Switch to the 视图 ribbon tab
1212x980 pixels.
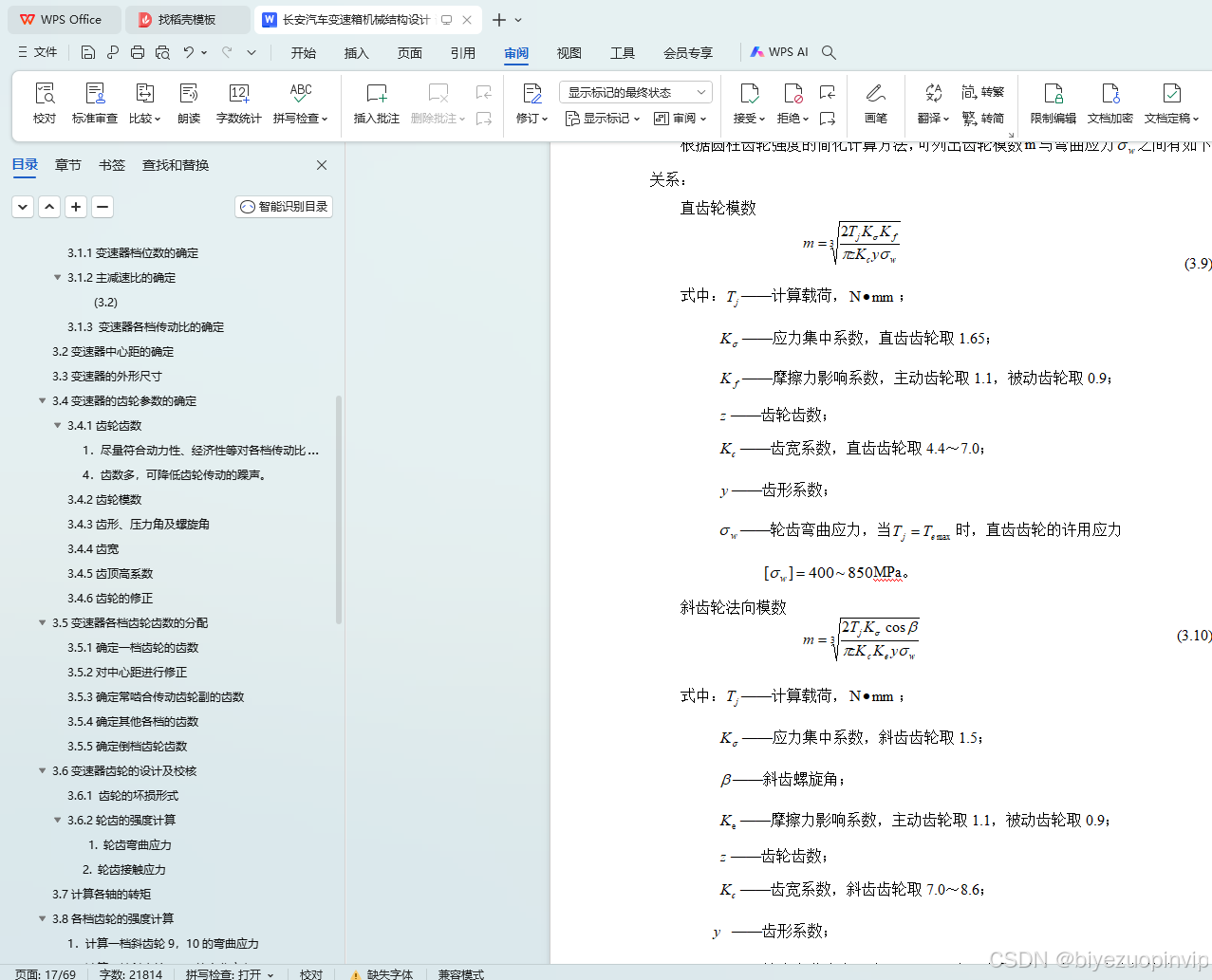coord(569,53)
